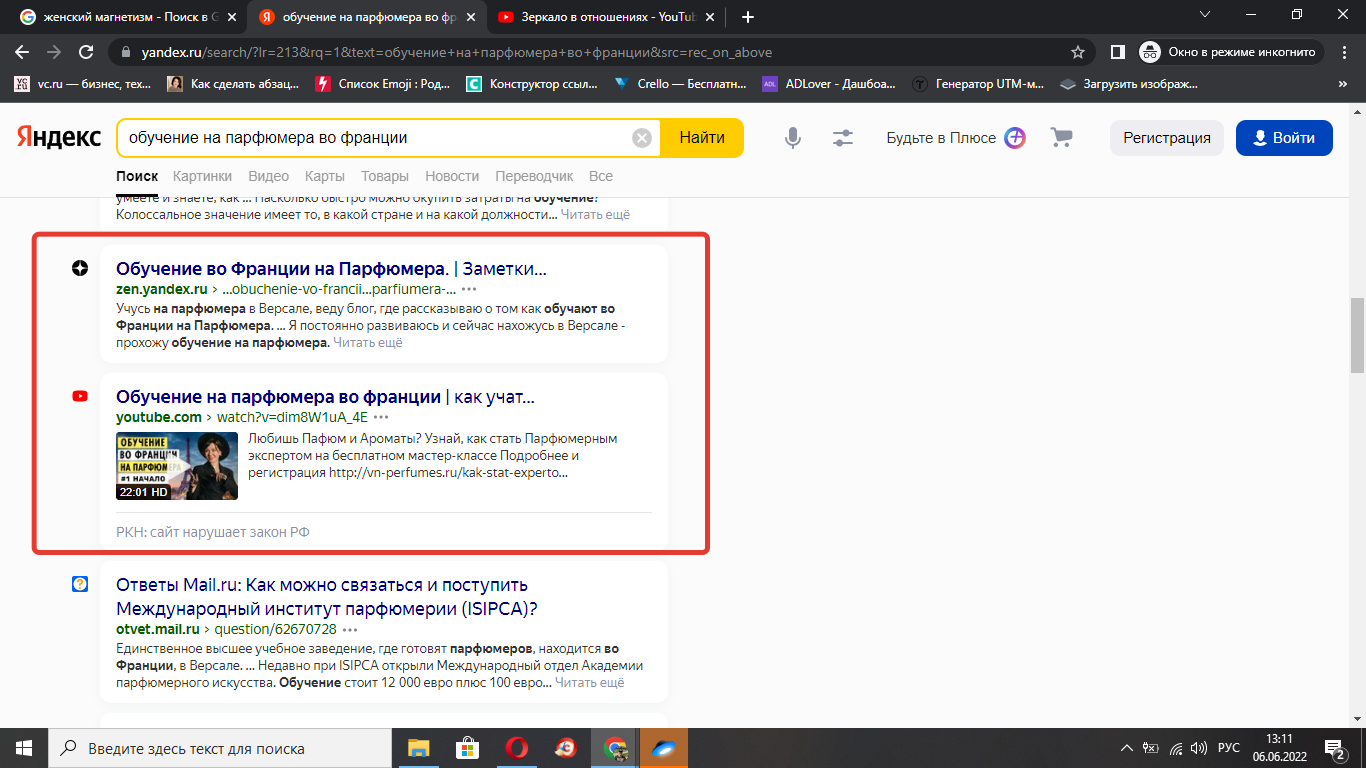Open the 'Список Emoji' bookmark
Viewport: 1366px width, 768px height.
pos(383,84)
